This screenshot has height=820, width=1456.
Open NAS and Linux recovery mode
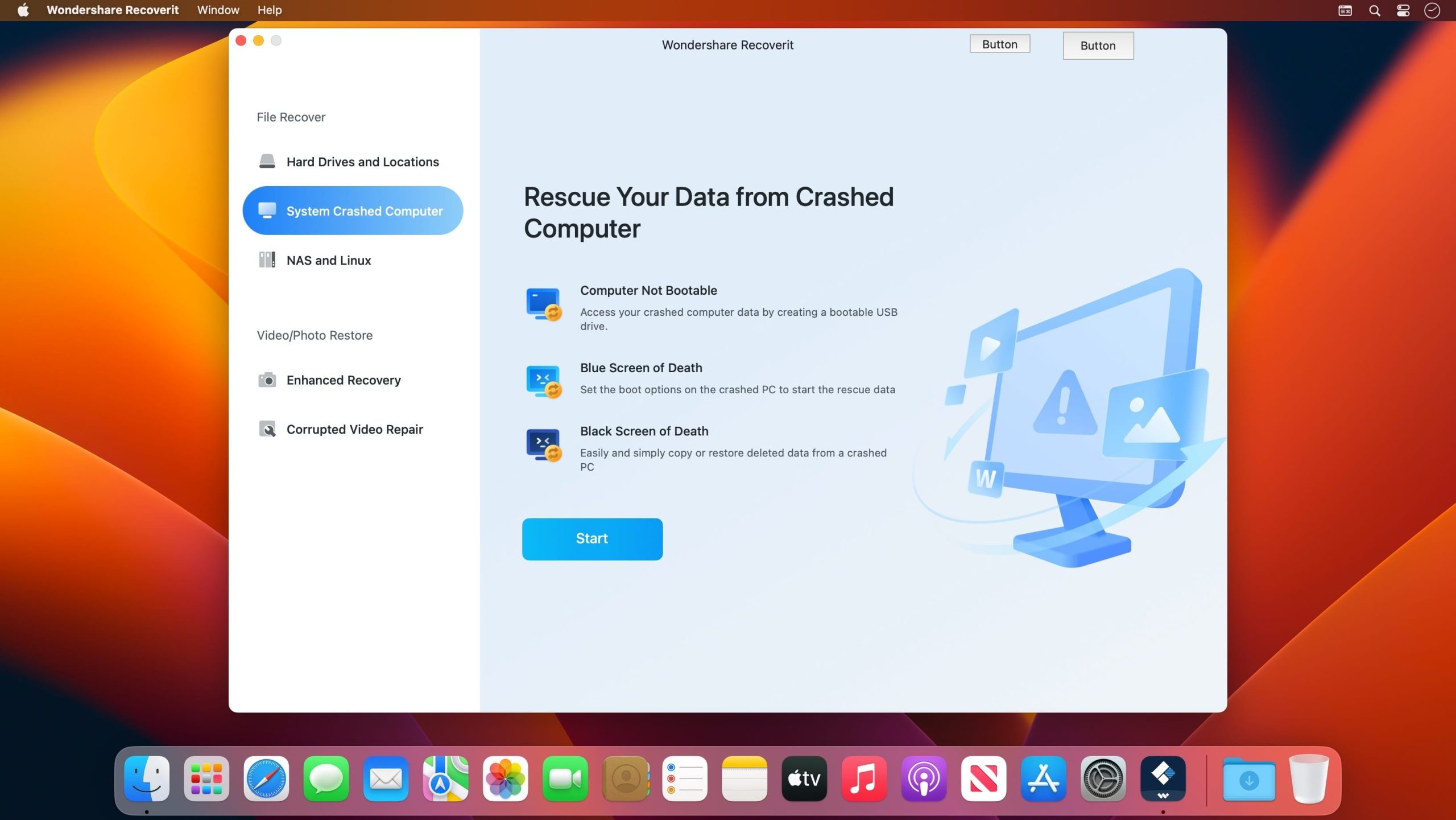(267, 260)
